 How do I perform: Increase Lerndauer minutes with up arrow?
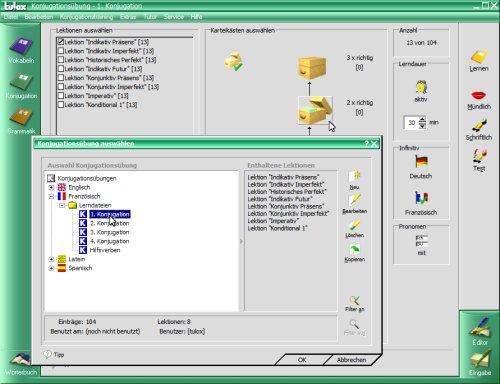point(422,120)
